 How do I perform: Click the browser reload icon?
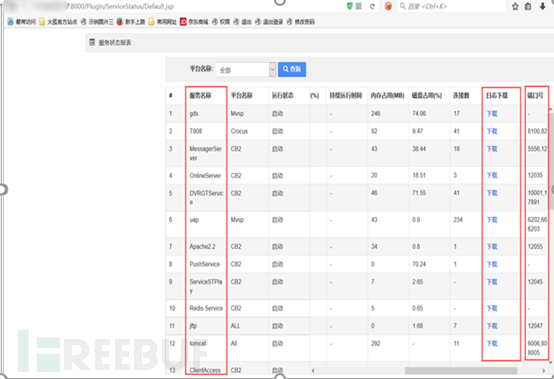click(x=372, y=6)
